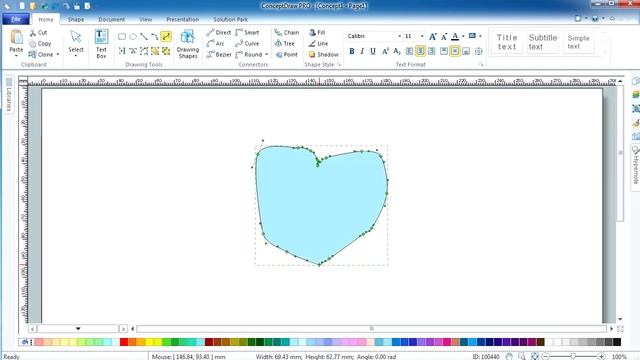Choose the Smart connector
Screen dimensions: 640x360
tap(247, 32)
